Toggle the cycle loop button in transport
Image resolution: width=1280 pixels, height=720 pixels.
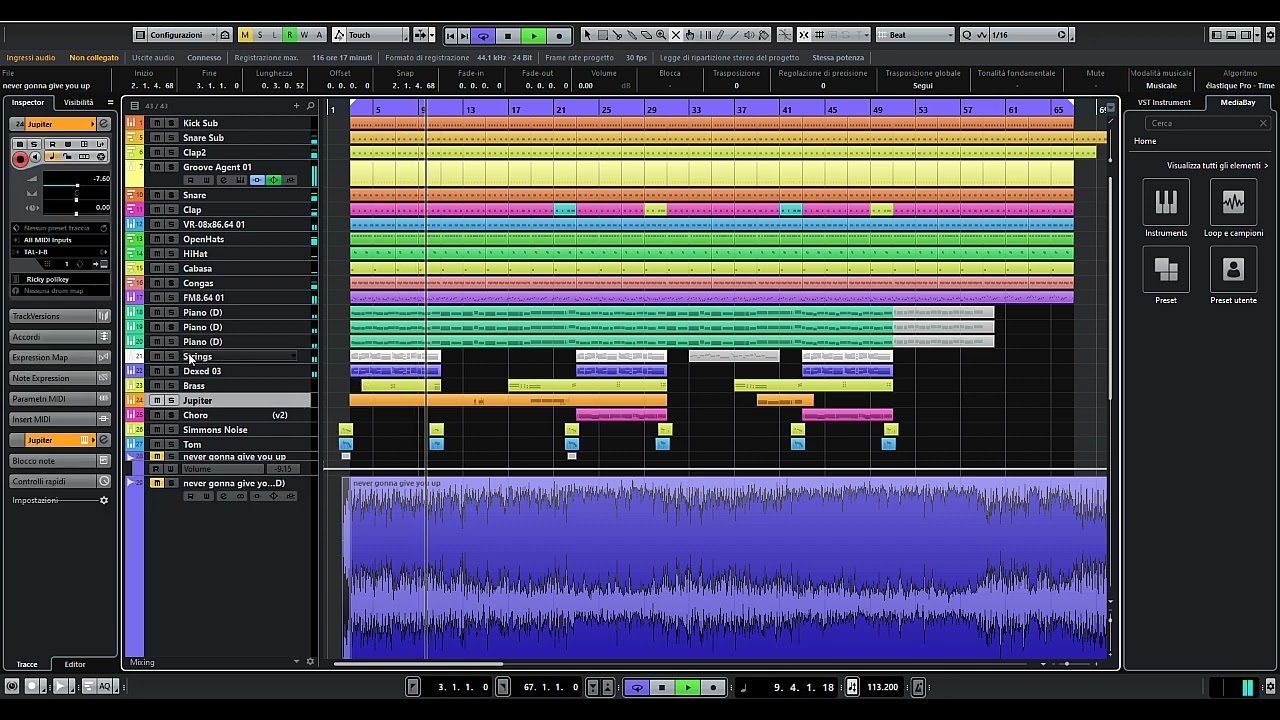(483, 35)
